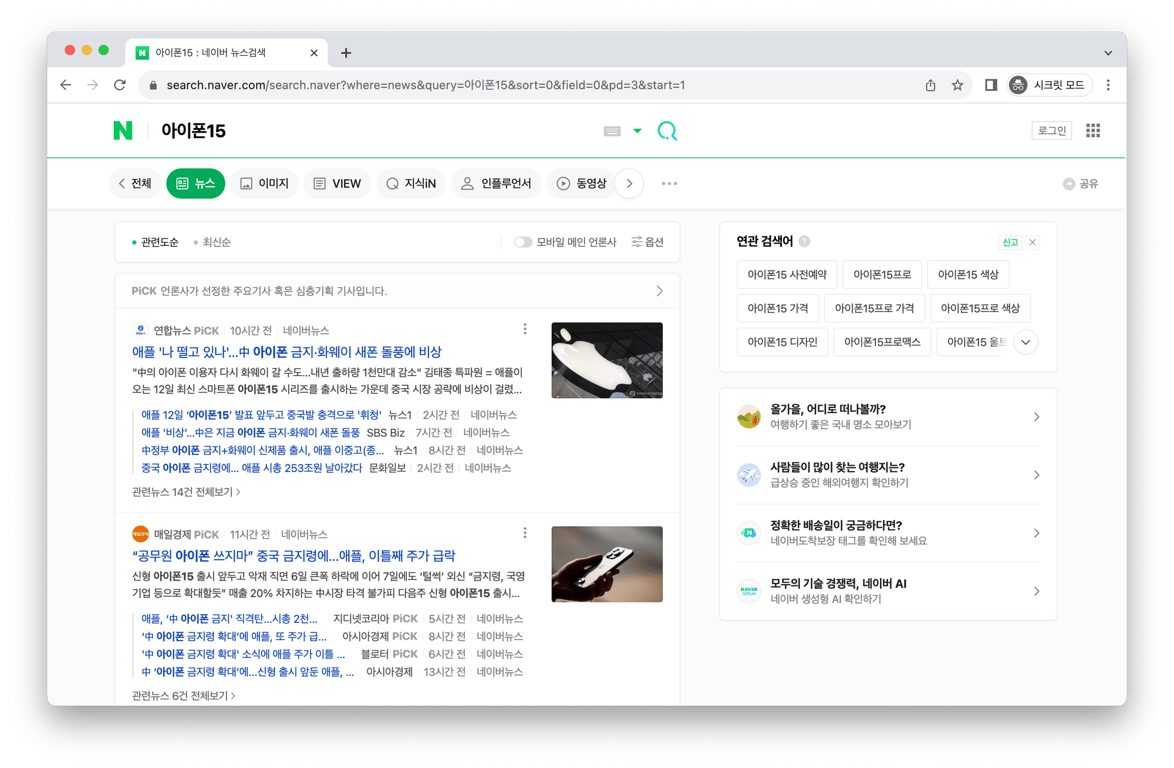This screenshot has height=768, width=1174.
Task: Close the 연관 검색어 box
Action: tap(1032, 242)
